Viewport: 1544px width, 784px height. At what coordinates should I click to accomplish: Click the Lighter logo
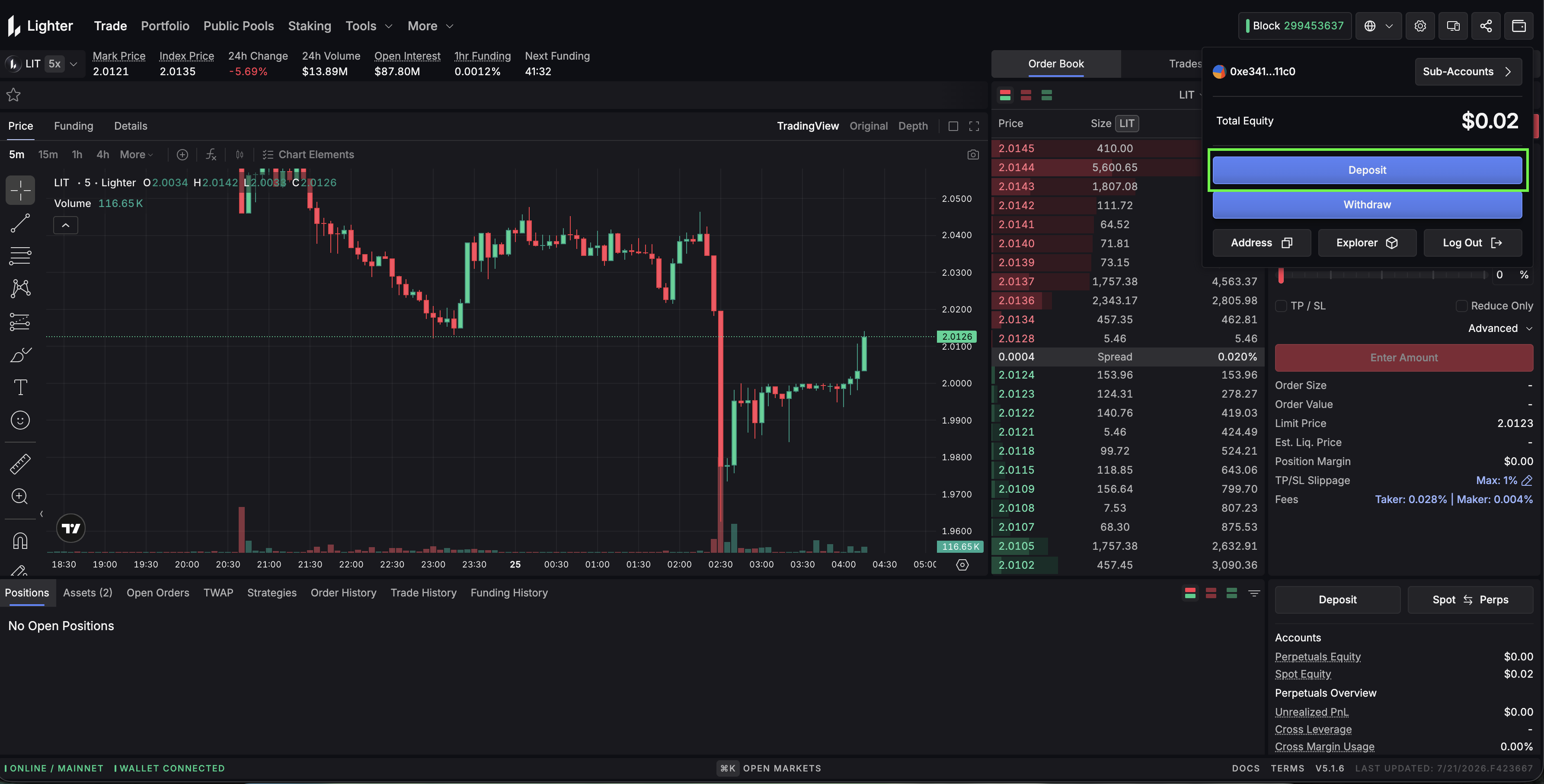[40, 26]
